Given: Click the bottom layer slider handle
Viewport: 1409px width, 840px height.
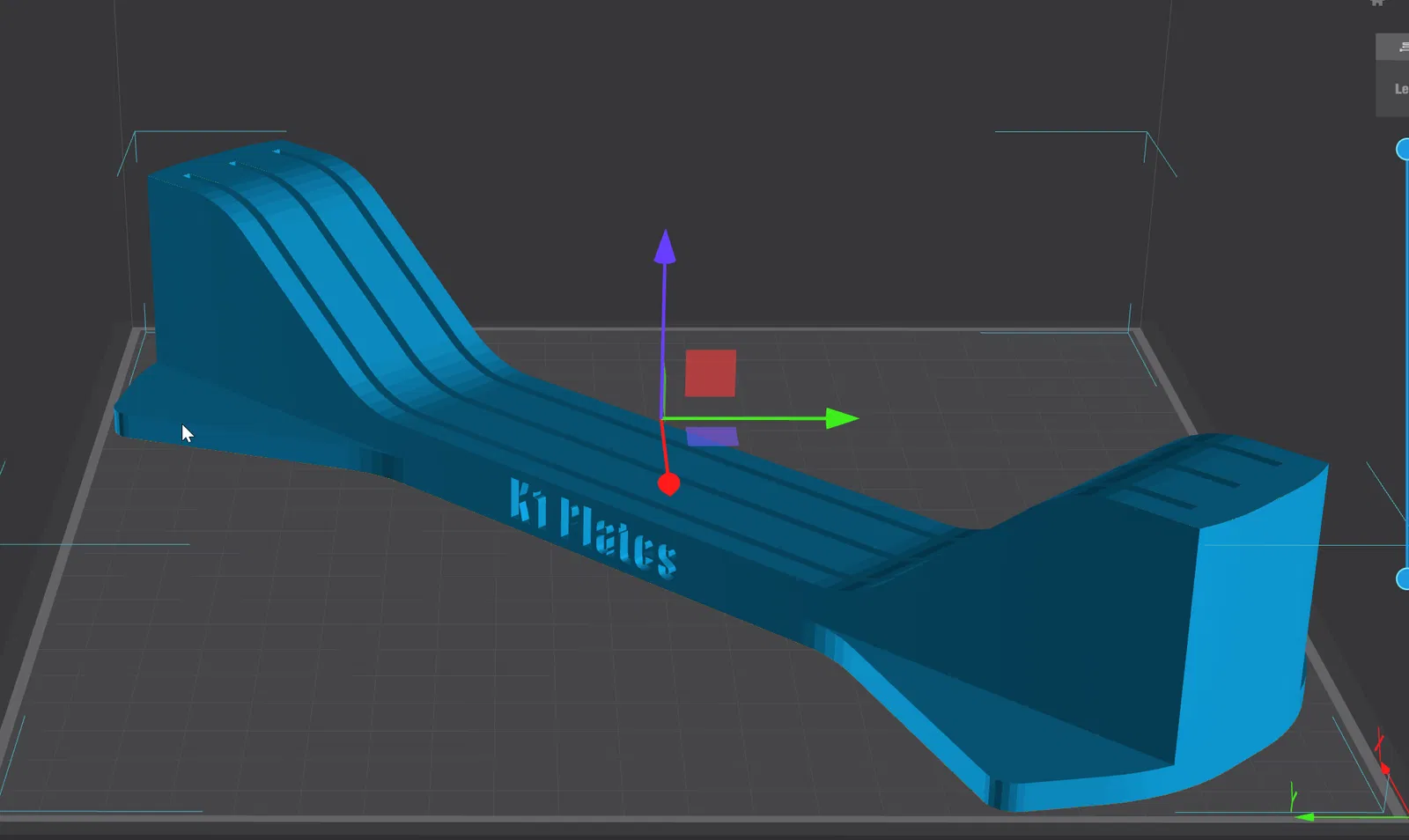Looking at the screenshot, I should click(1403, 578).
